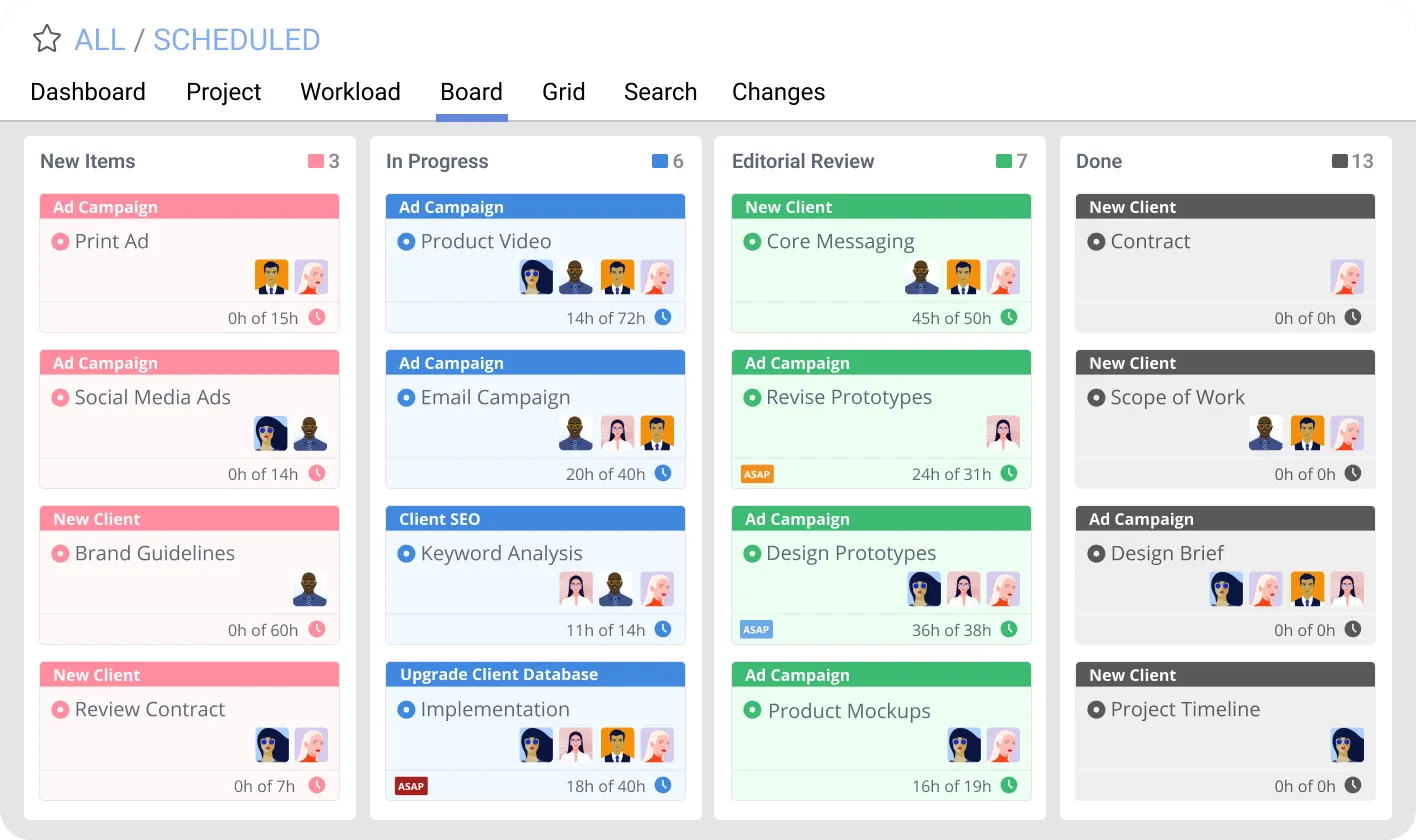Toggle status circle on Design Prototypes

pos(752,553)
